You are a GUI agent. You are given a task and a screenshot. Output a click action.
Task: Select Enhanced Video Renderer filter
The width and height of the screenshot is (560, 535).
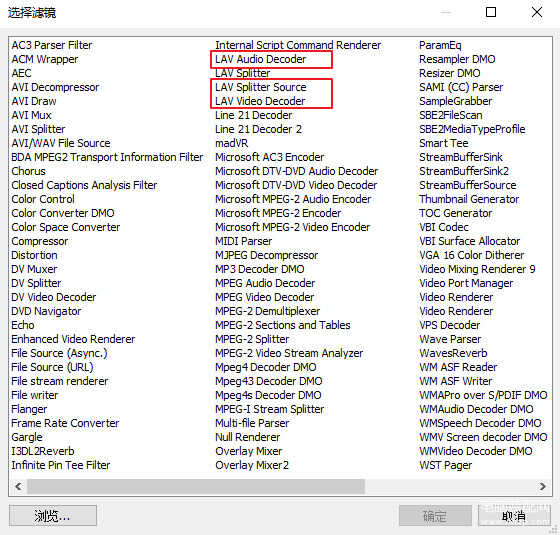[x=73, y=339]
